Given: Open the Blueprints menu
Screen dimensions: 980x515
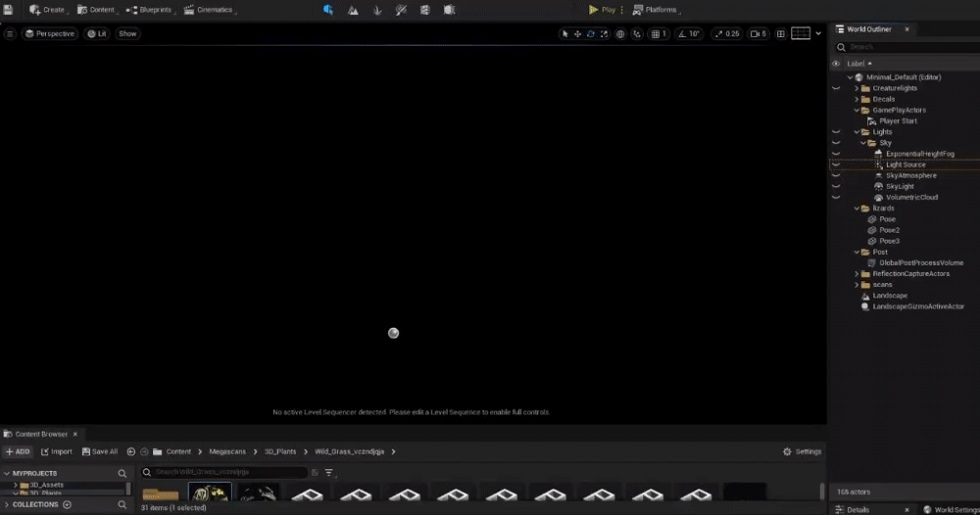Looking at the screenshot, I should click(x=149, y=10).
